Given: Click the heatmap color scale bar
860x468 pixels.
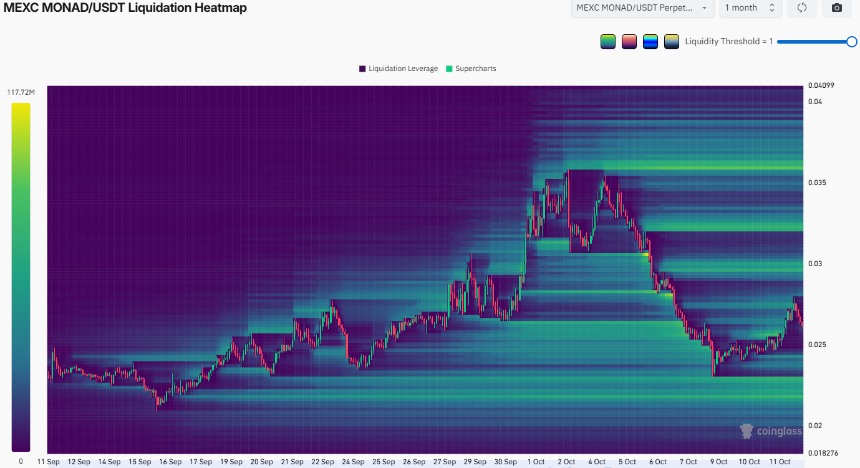Looking at the screenshot, I should [21, 277].
